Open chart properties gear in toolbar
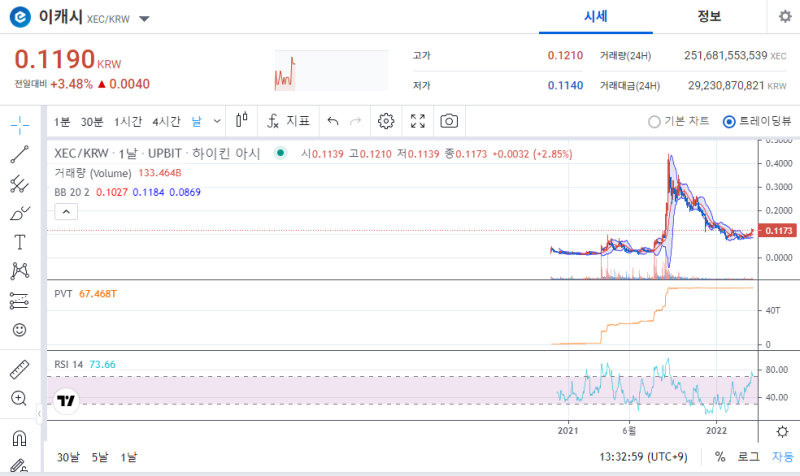 pyautogui.click(x=386, y=121)
